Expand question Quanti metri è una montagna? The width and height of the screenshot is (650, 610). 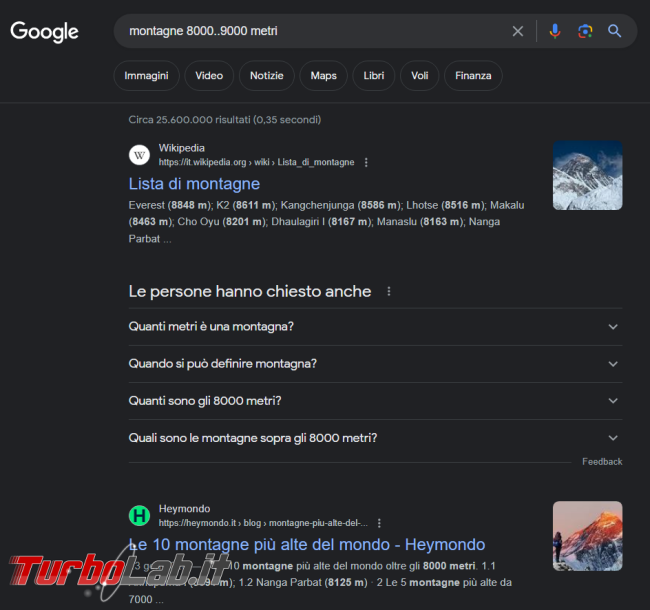click(375, 327)
